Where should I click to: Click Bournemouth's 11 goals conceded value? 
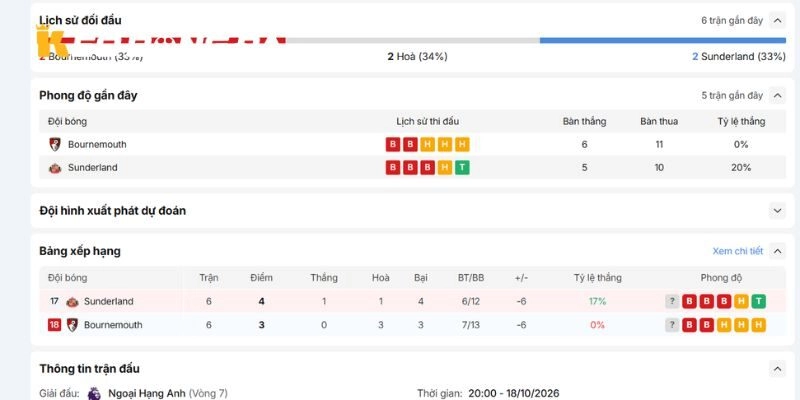point(659,144)
